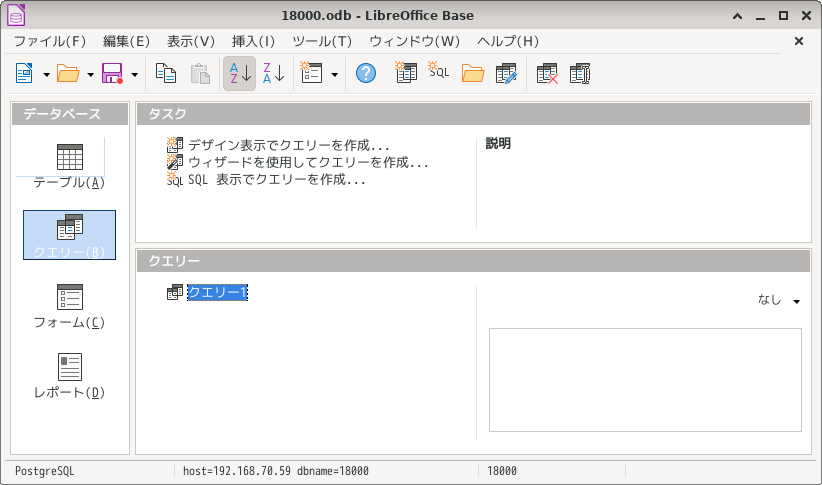Image resolution: width=822 pixels, height=485 pixels.
Task: Click the 説明 description label
Action: pos(498,143)
